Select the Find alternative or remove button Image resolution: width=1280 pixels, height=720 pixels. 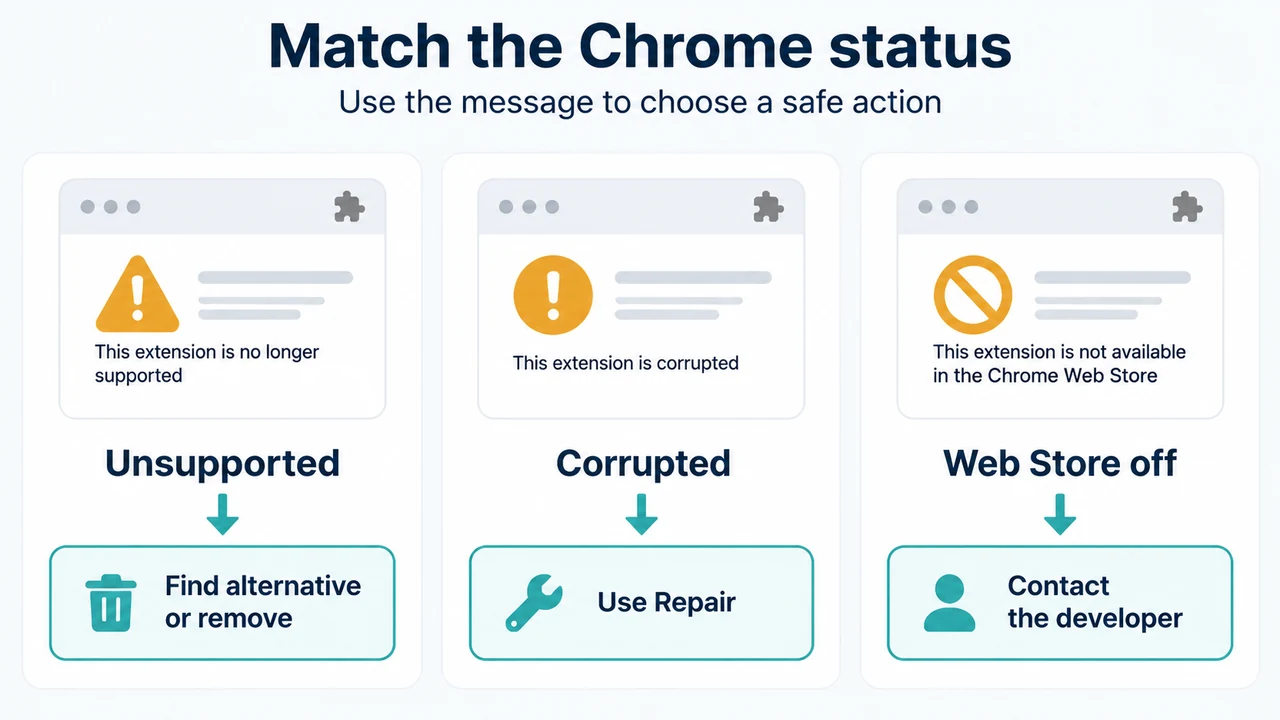[222, 603]
